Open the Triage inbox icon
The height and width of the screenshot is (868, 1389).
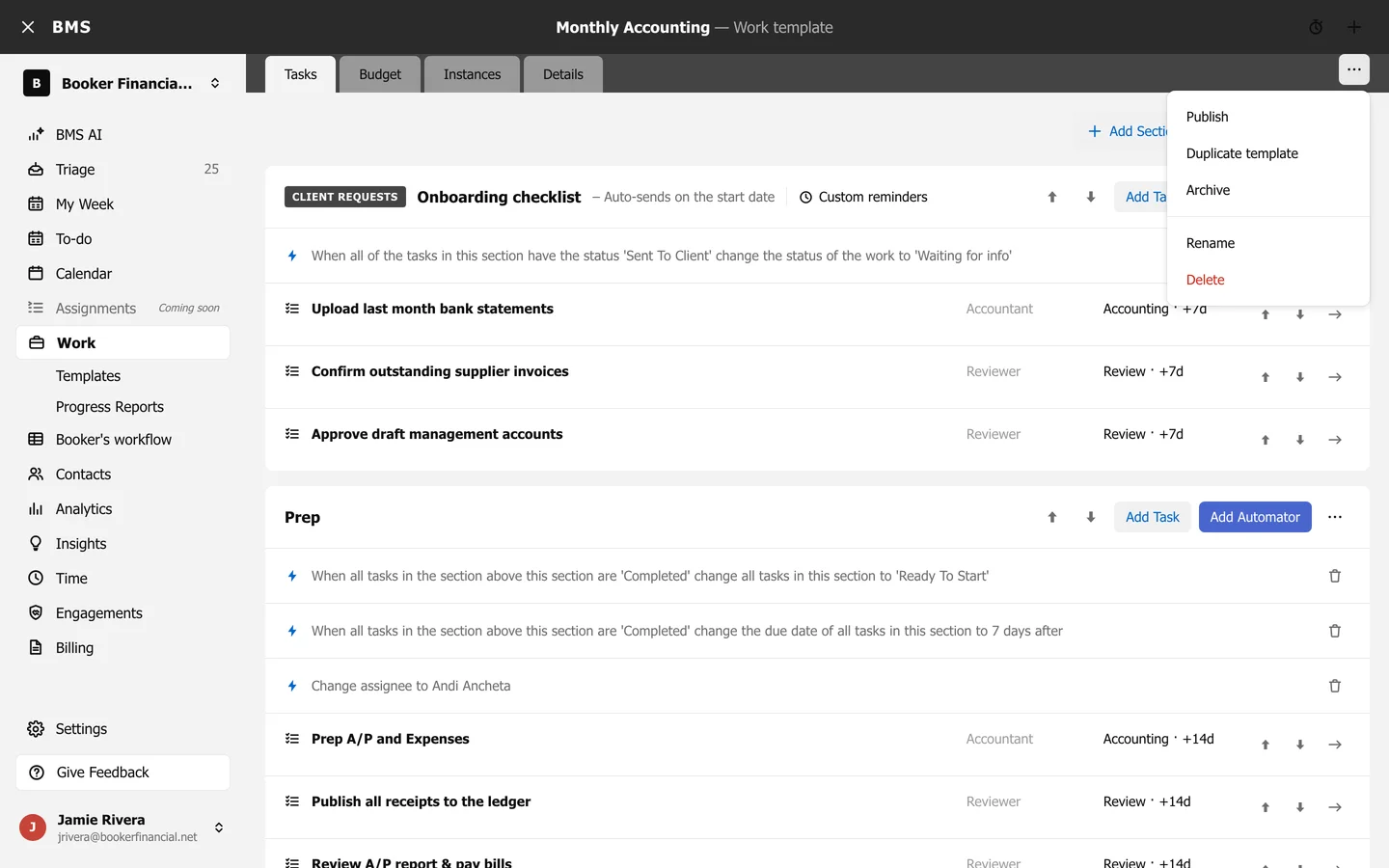(36, 169)
